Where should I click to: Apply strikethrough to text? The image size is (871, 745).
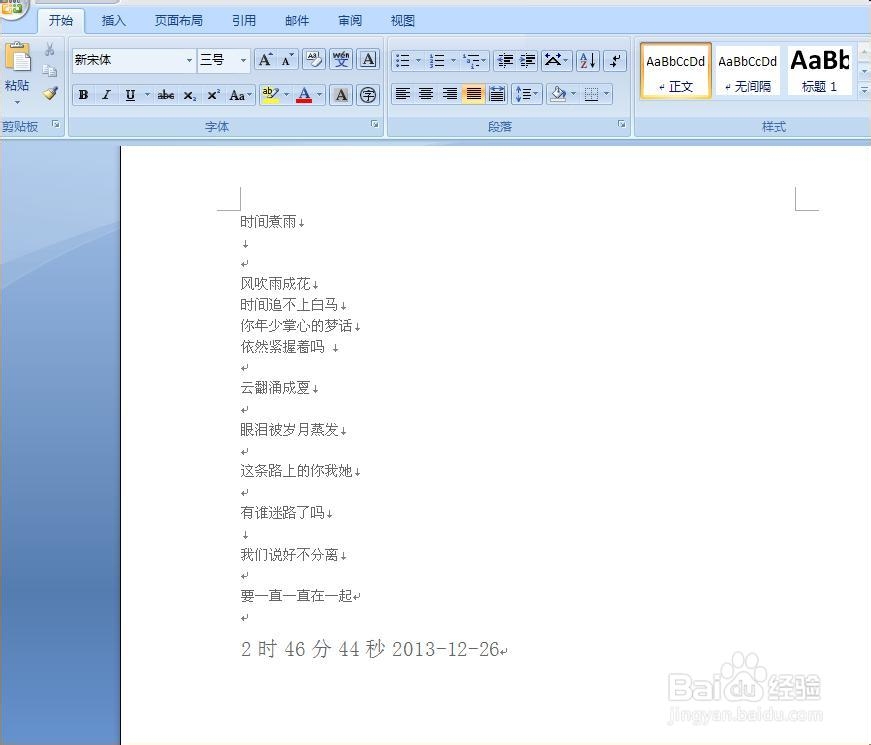pyautogui.click(x=166, y=95)
